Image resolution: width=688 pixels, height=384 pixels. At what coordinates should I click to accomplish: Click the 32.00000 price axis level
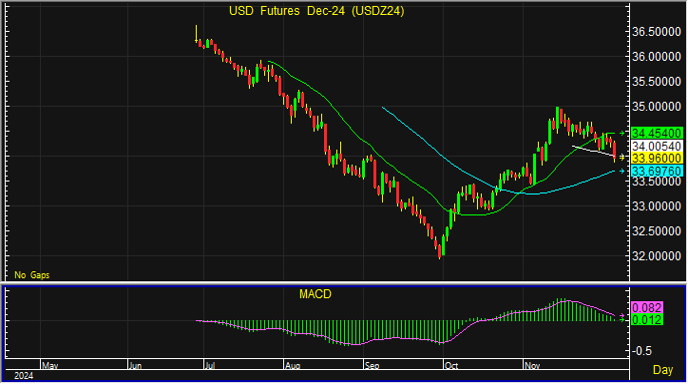click(657, 256)
